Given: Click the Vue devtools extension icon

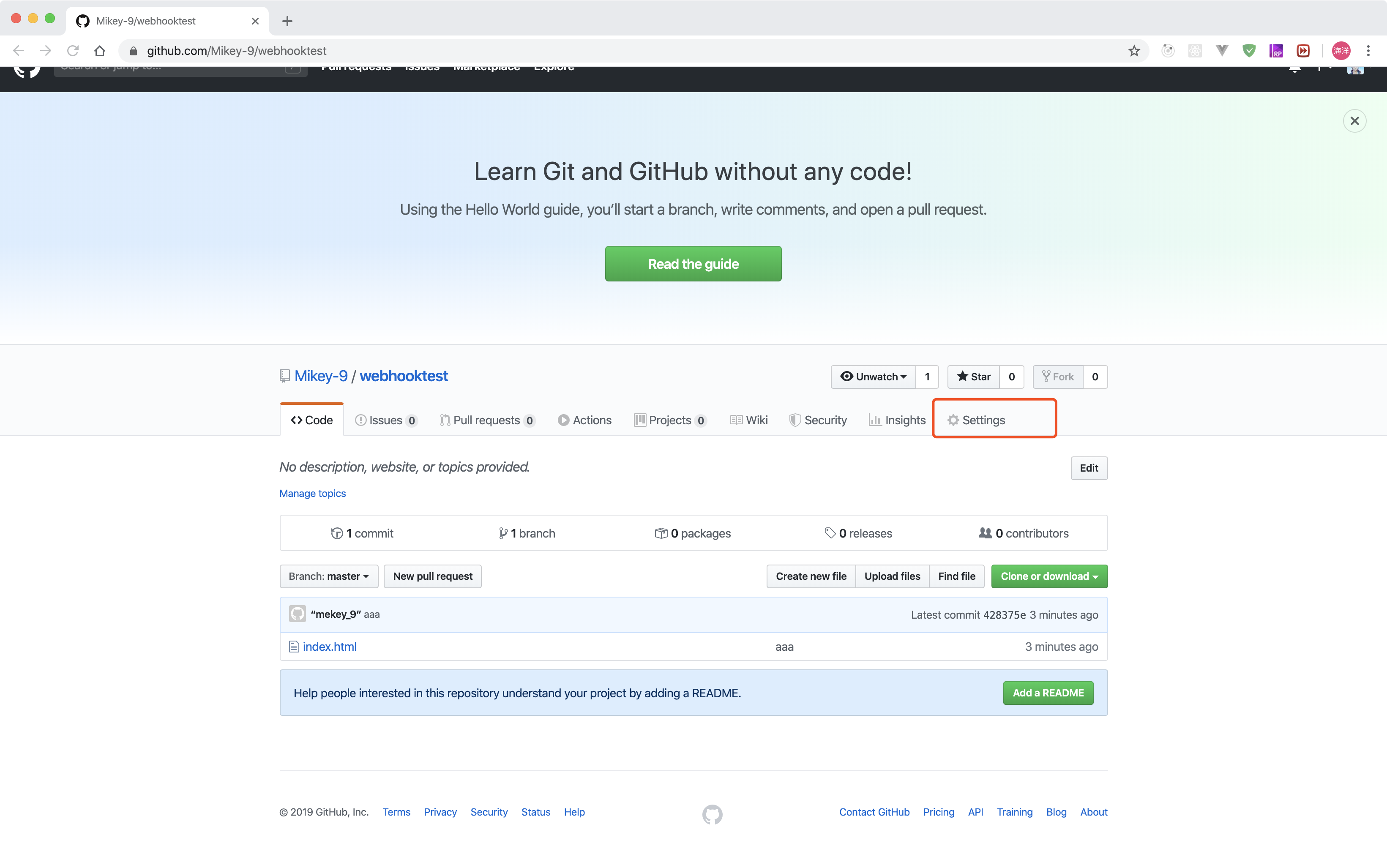Looking at the screenshot, I should point(1222,51).
